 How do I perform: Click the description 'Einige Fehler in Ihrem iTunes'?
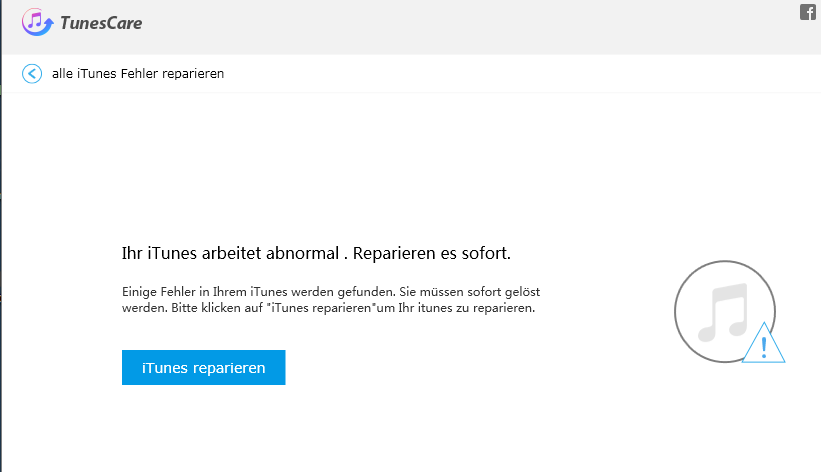[331, 300]
